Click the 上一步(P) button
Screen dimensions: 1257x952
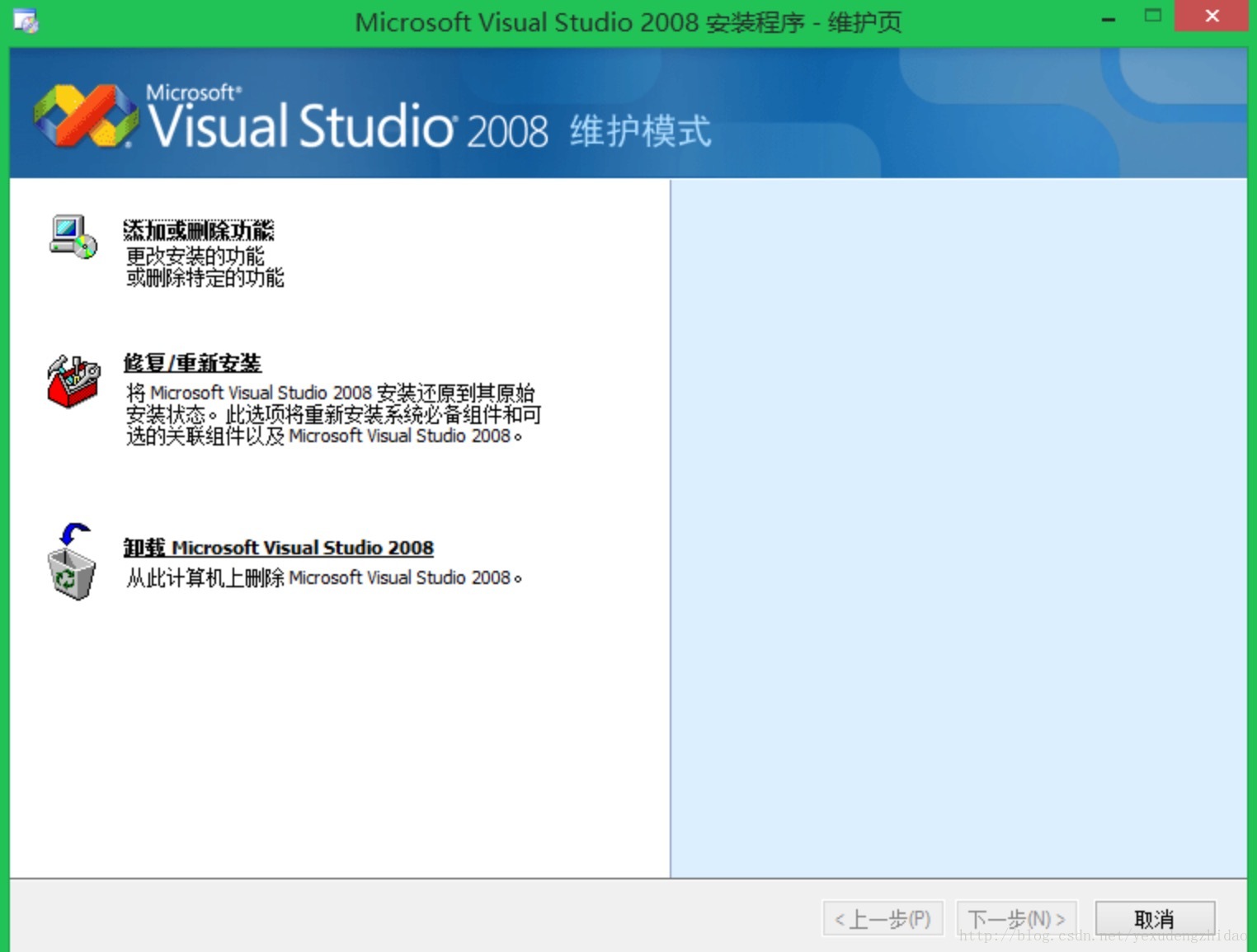pyautogui.click(x=883, y=918)
